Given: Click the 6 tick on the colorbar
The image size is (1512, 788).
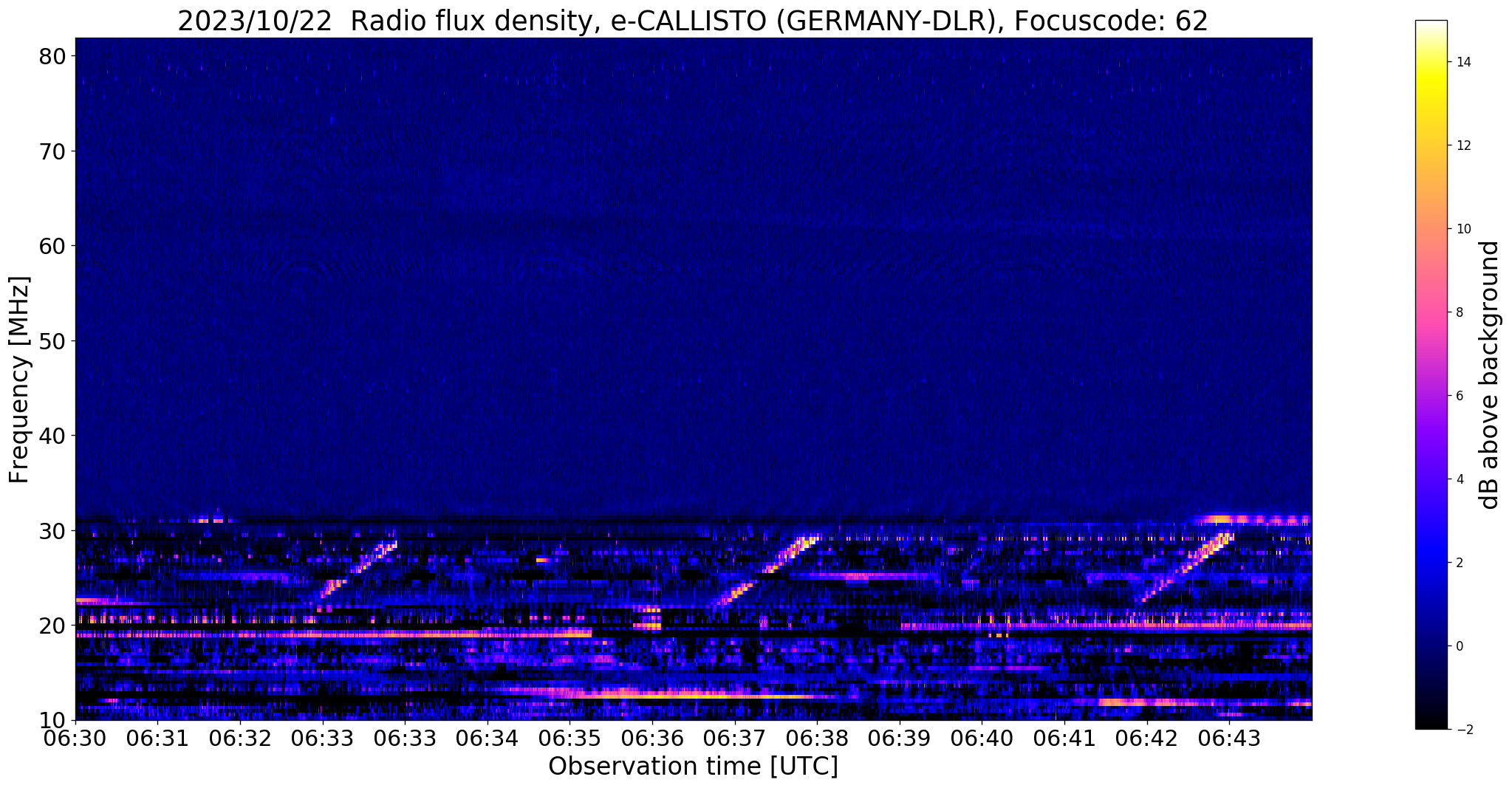Looking at the screenshot, I should [x=1459, y=396].
